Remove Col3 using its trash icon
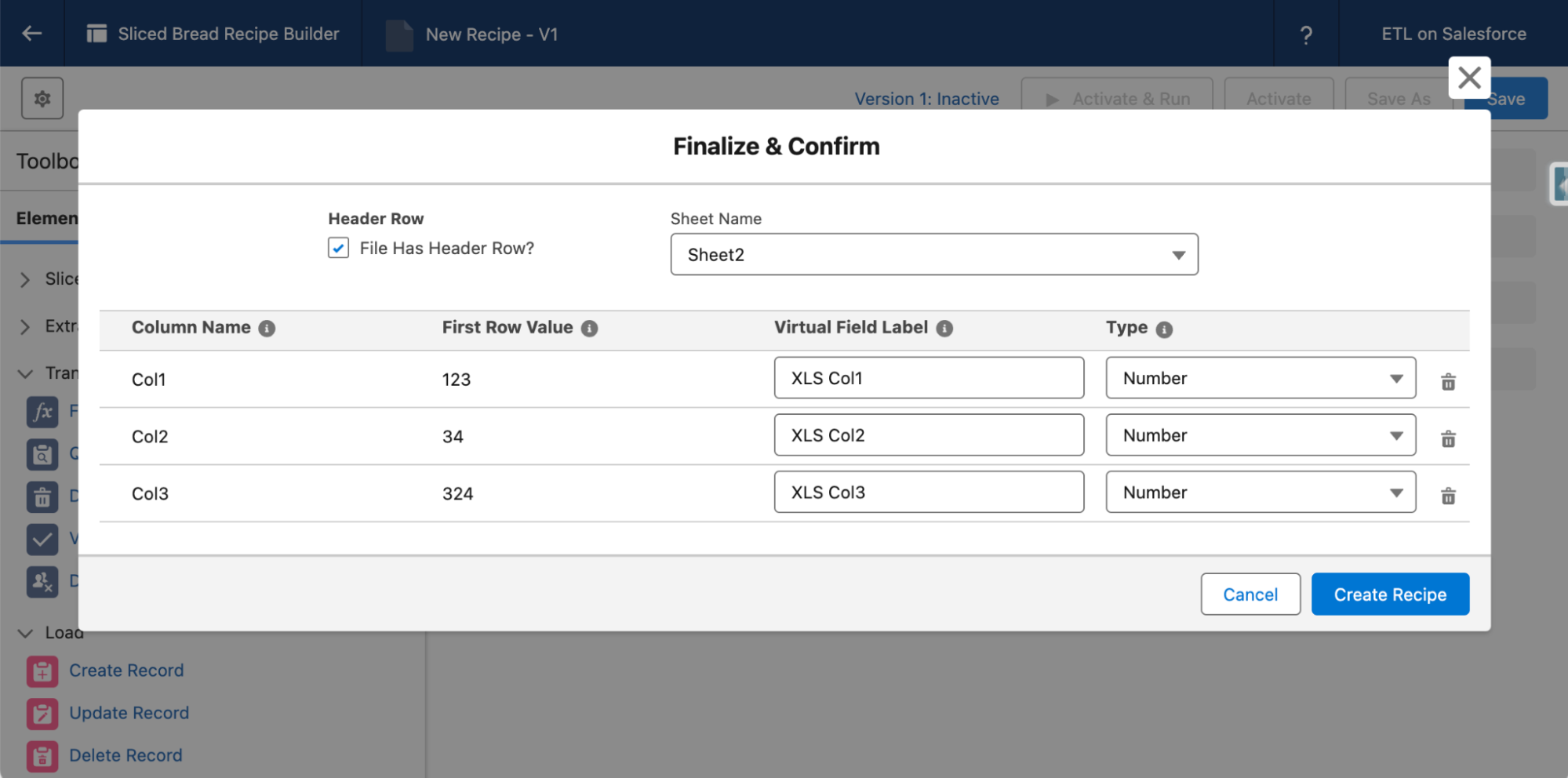The width and height of the screenshot is (1568, 778). pos(1448,496)
